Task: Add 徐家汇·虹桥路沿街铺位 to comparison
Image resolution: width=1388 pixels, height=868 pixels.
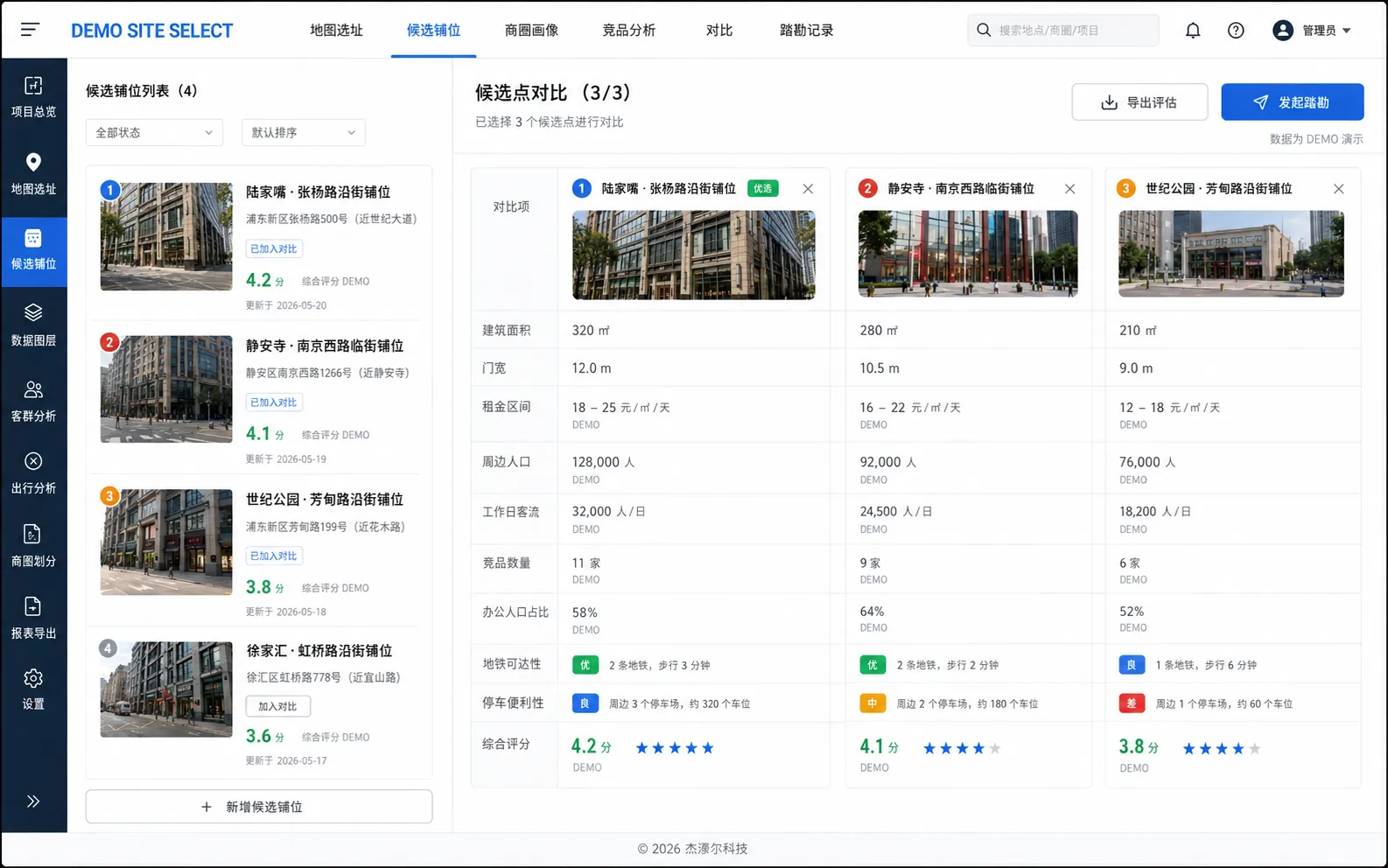Action: tap(278, 706)
